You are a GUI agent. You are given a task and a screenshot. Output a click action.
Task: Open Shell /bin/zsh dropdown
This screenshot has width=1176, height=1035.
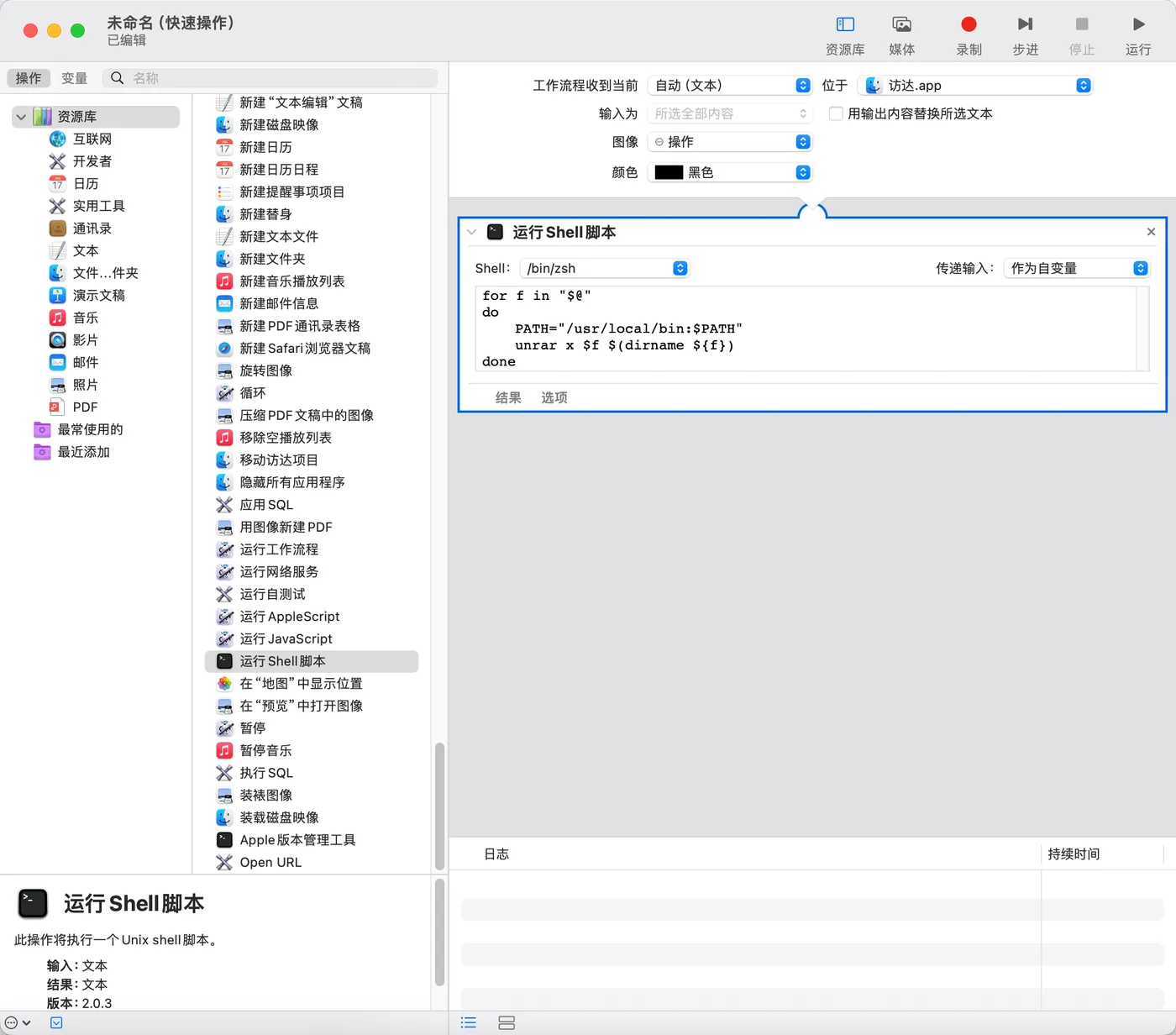[605, 268]
